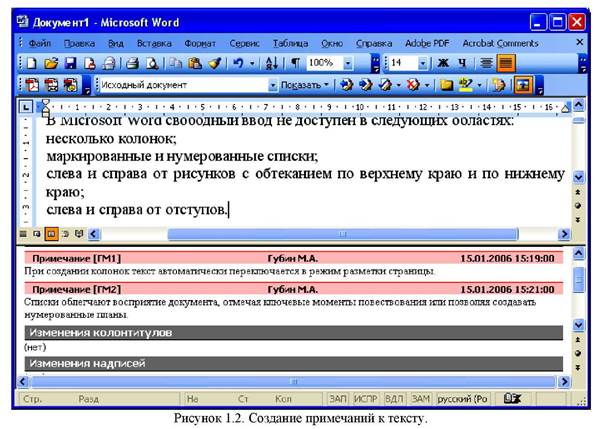Screen dimensions: 601x429
Task: Click the Print icon in the toolbar
Action: (119, 63)
